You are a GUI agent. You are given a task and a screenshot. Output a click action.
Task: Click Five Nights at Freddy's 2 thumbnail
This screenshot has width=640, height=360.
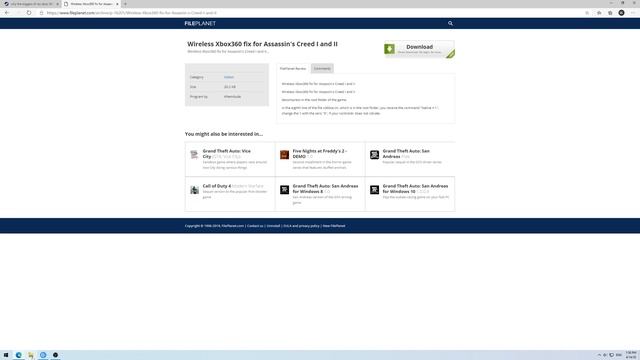[x=284, y=155]
